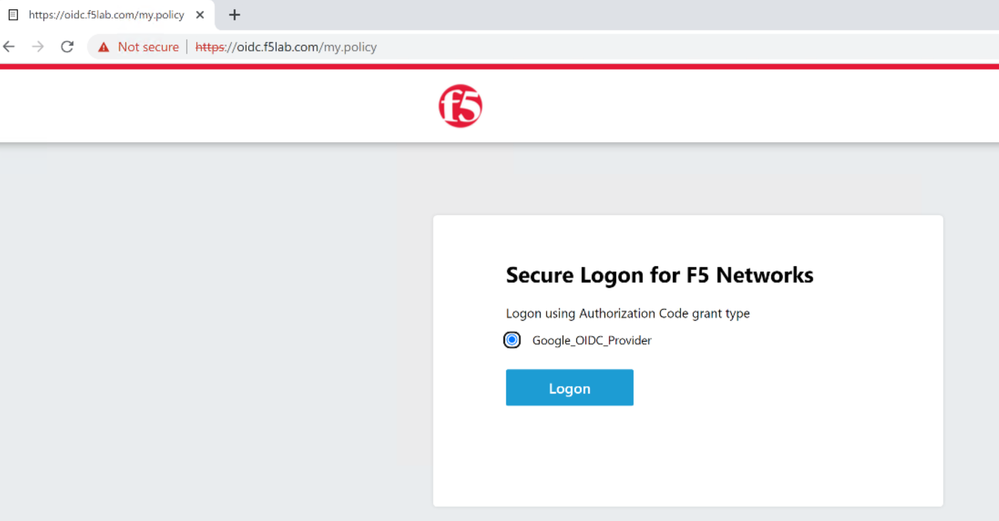This screenshot has width=999, height=521.
Task: Click the browser forward arrow
Action: pyautogui.click(x=38, y=47)
